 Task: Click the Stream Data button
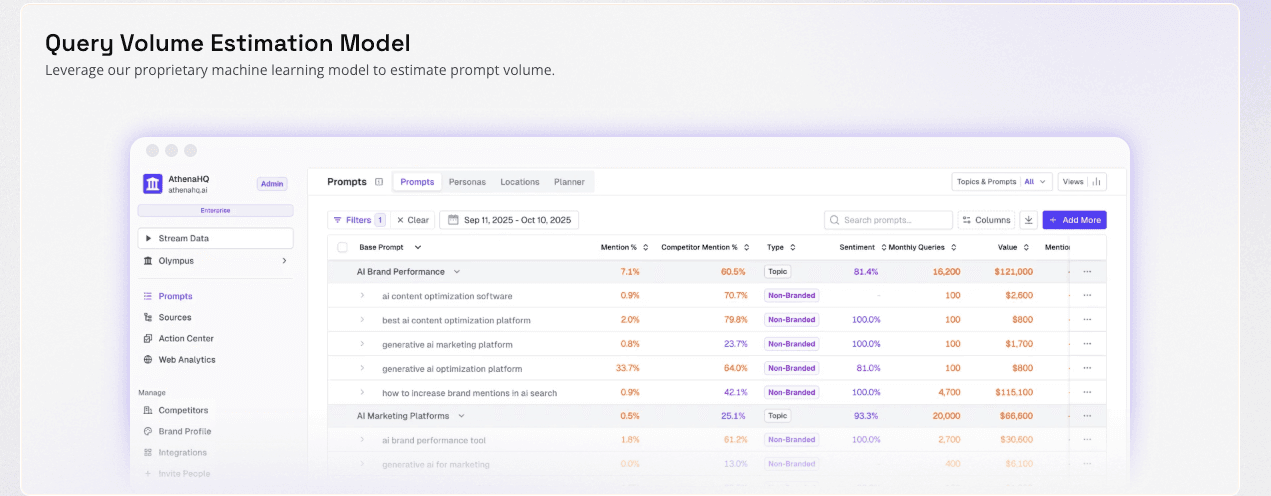[216, 238]
